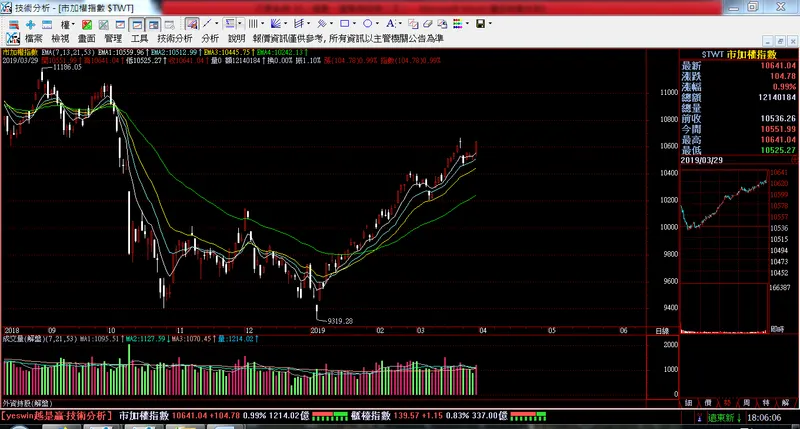Click the grey crossed chart icon
This screenshot has height=429, width=800.
click(104, 24)
